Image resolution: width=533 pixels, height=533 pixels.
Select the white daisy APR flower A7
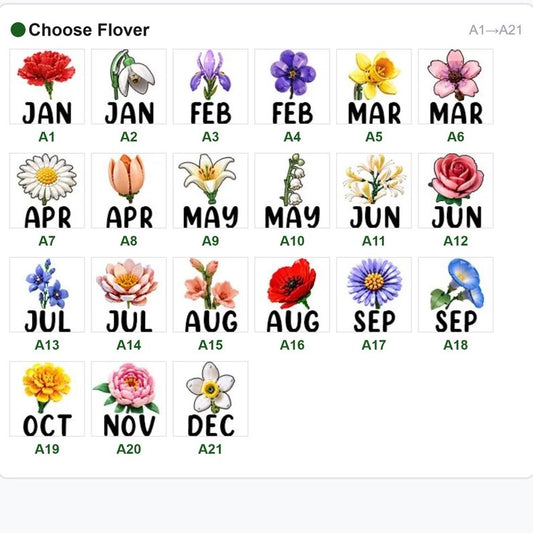tap(47, 191)
